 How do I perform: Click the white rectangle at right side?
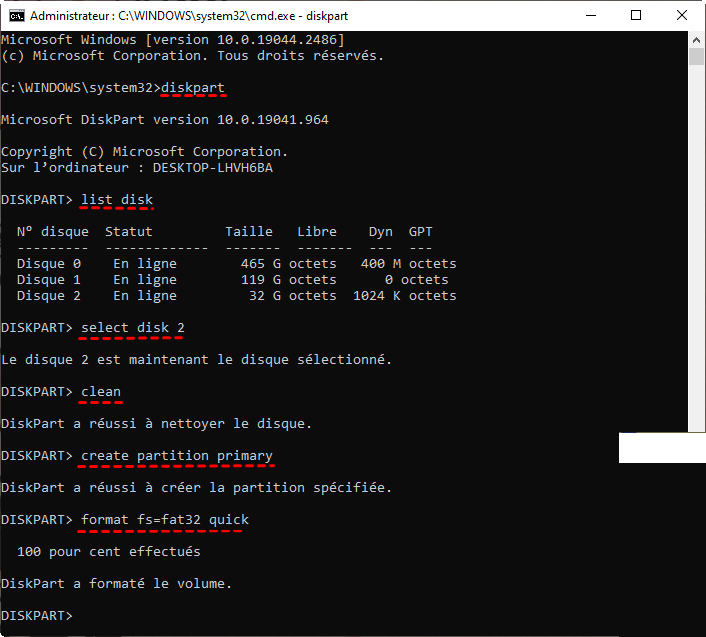point(661,447)
